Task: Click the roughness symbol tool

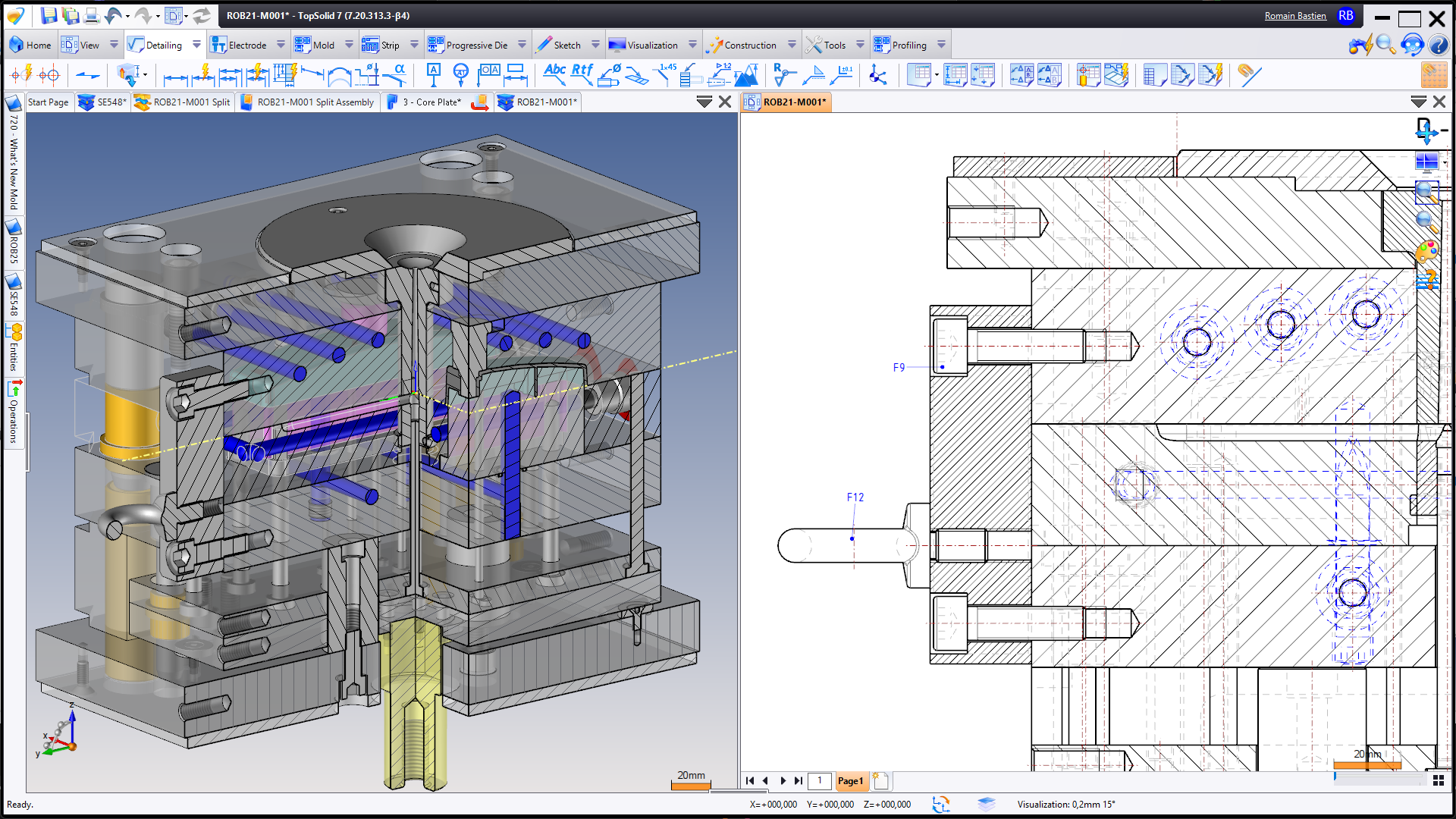Action: (783, 74)
